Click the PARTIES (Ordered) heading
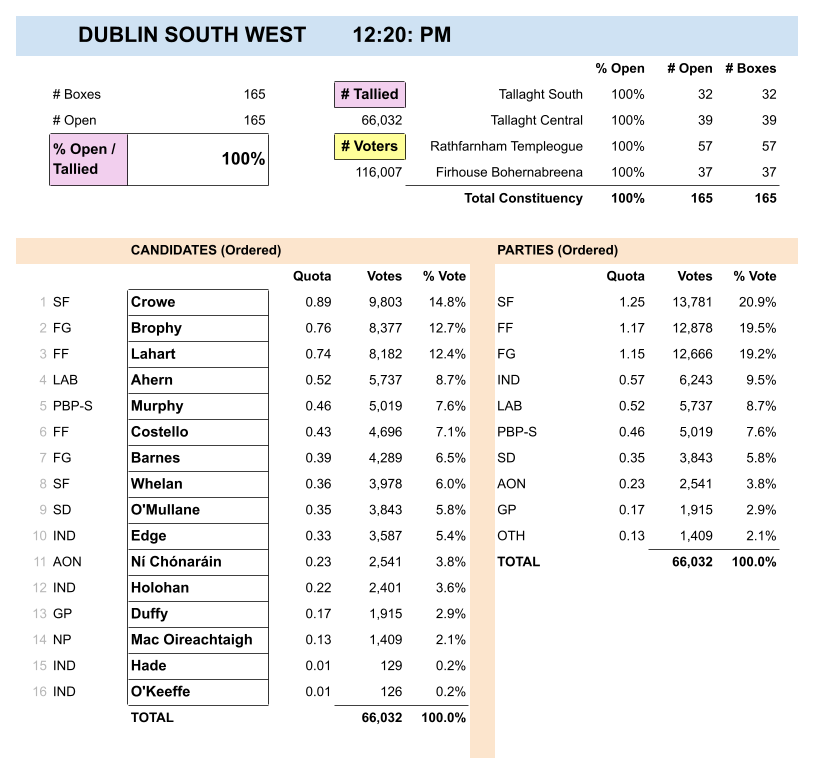This screenshot has width=815, height=769. pos(557,250)
